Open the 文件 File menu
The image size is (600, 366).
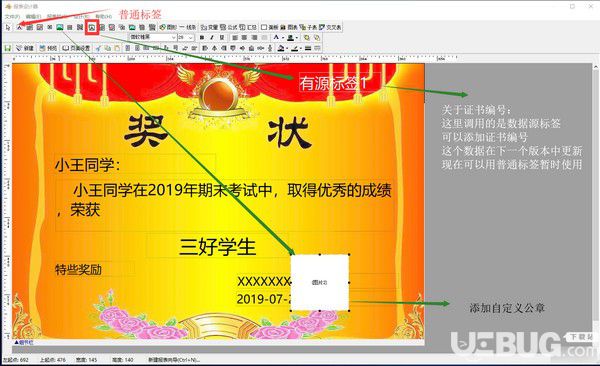(12, 16)
